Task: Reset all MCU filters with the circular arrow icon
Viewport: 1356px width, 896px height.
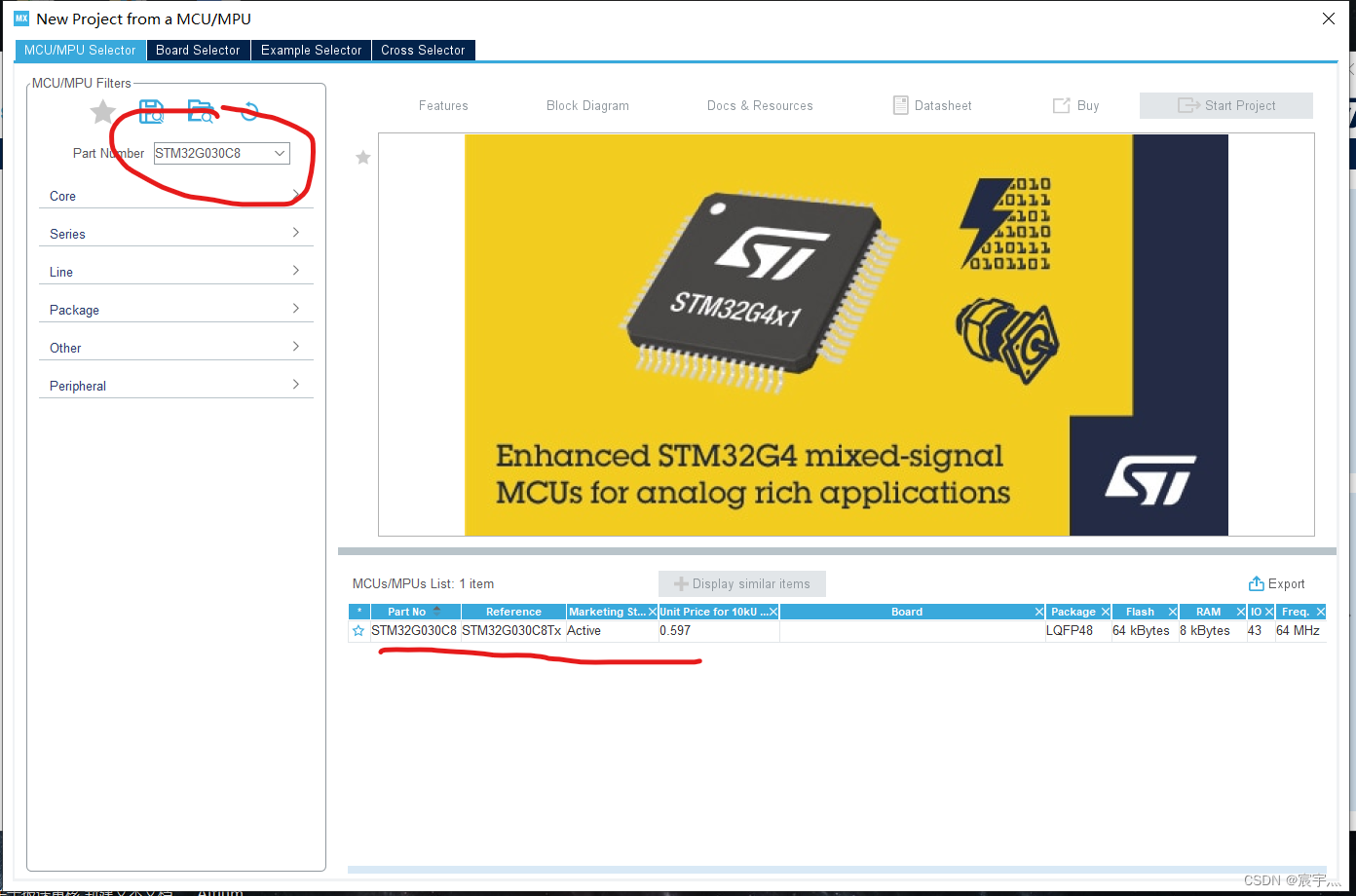Action: point(249,111)
